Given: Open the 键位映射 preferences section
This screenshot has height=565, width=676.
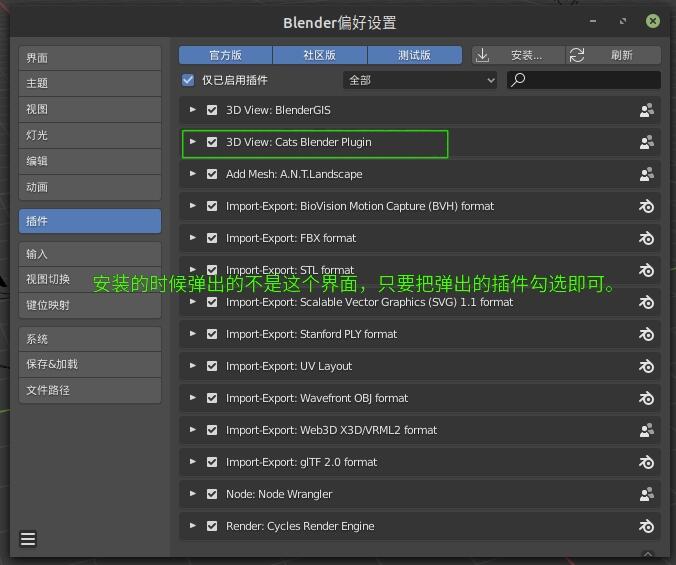Looking at the screenshot, I should [x=90, y=306].
